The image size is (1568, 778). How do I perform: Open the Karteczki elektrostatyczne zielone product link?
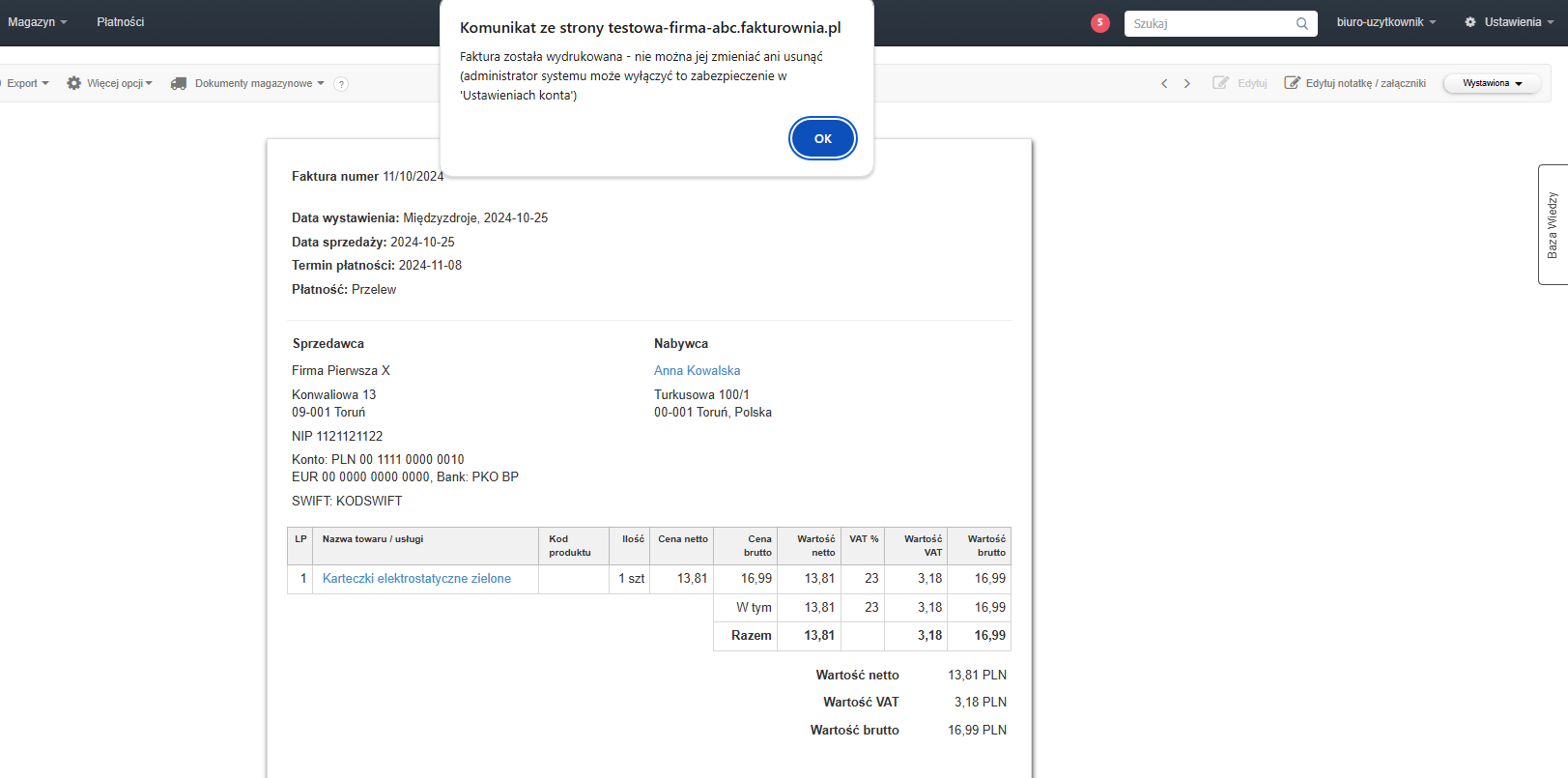(x=416, y=578)
